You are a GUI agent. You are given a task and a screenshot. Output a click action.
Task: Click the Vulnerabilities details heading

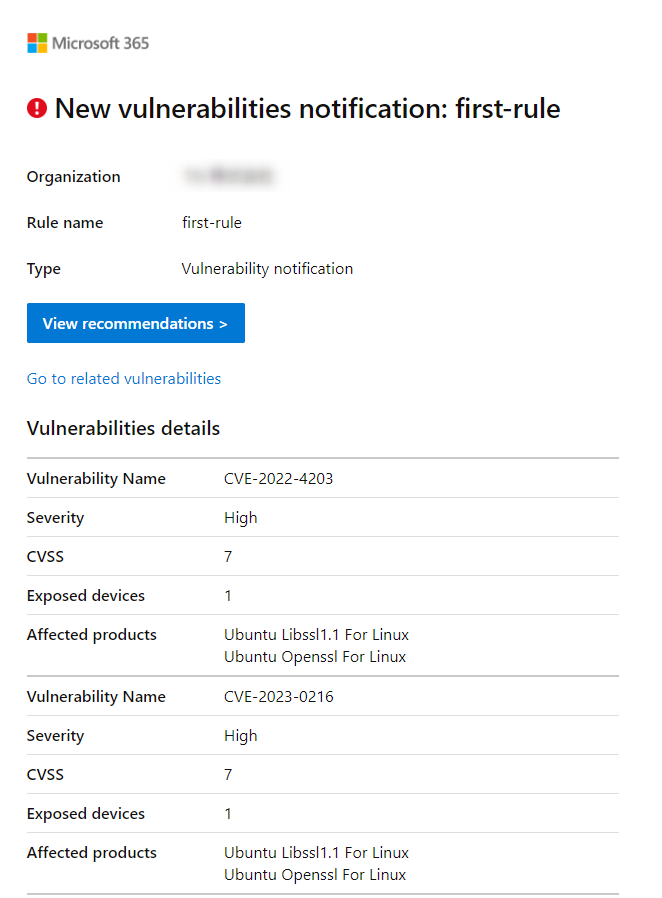[x=123, y=428]
